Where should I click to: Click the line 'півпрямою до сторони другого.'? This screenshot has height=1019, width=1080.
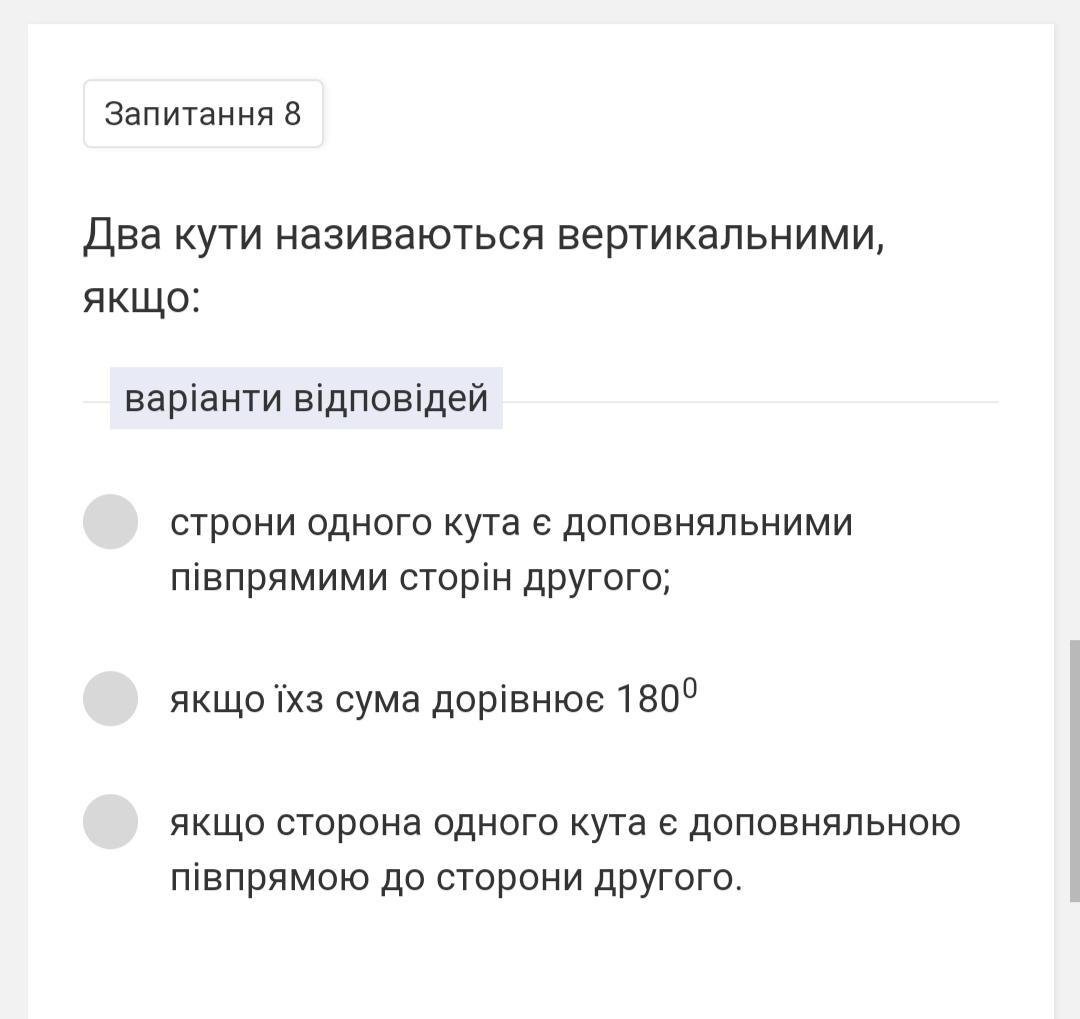(x=456, y=878)
